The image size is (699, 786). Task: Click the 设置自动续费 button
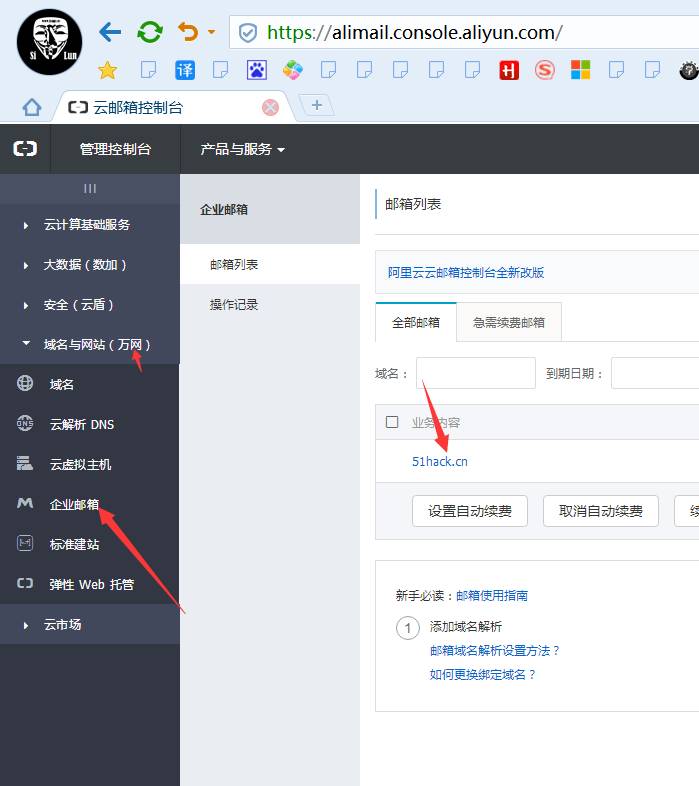[470, 511]
